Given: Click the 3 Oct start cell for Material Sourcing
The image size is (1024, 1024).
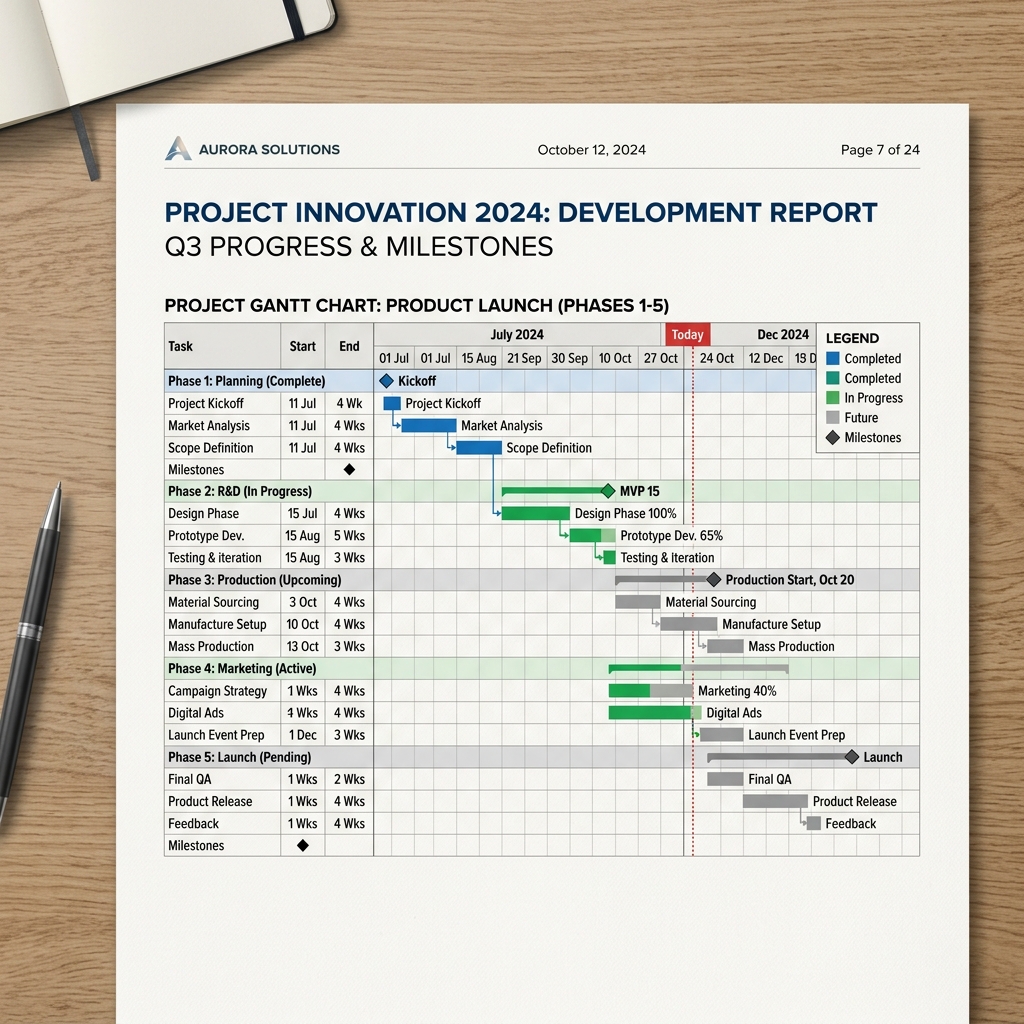Looking at the screenshot, I should (302, 602).
